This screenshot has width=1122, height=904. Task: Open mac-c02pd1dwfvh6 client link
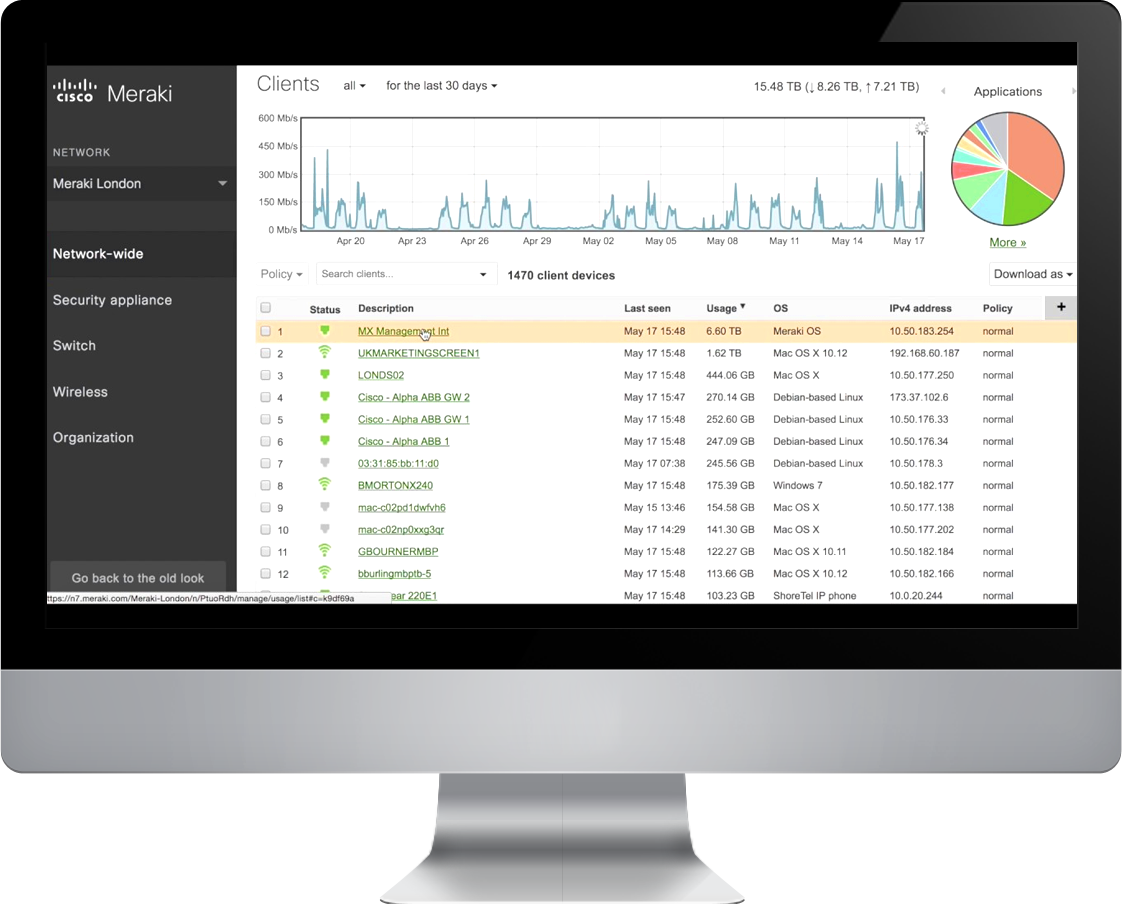click(401, 507)
